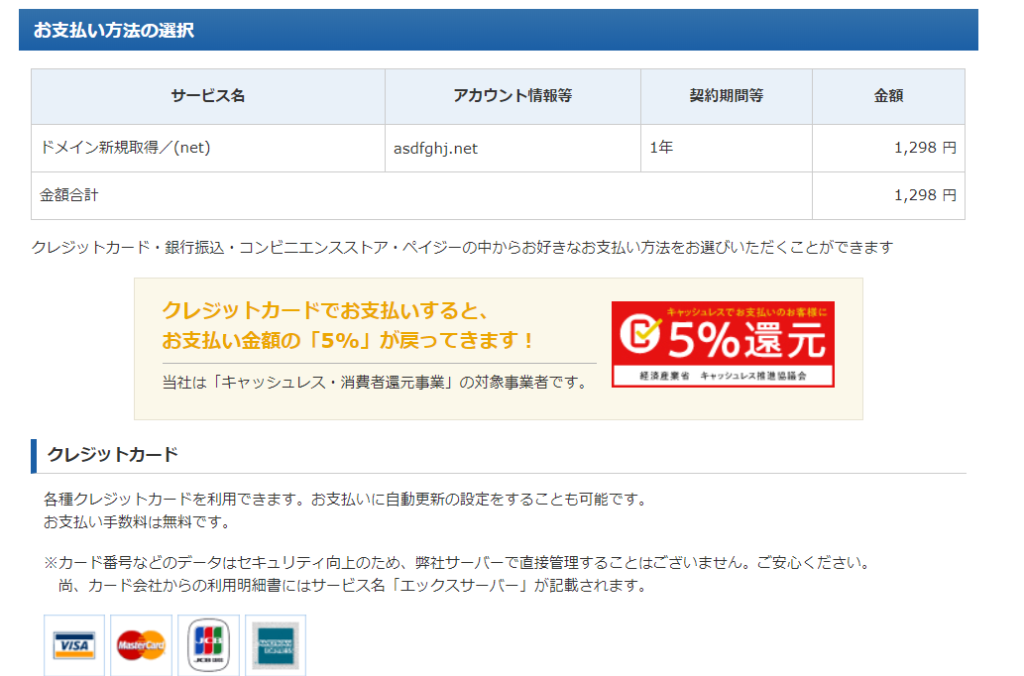Image resolution: width=1024 pixels, height=676 pixels.
Task: Click the cashless checkmark logo in banner
Action: pyautogui.click(x=640, y=334)
